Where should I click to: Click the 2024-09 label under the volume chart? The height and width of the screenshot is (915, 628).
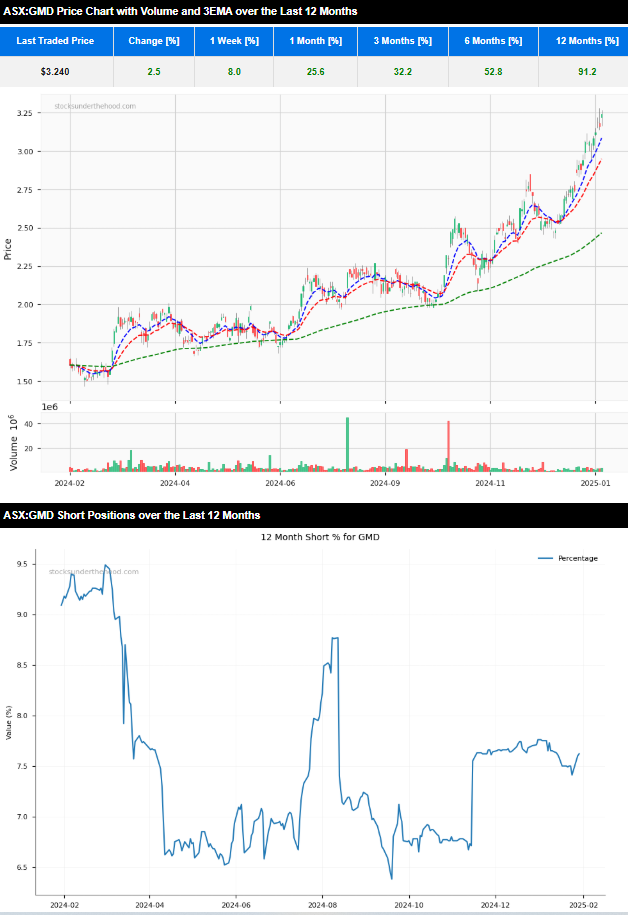[385, 483]
